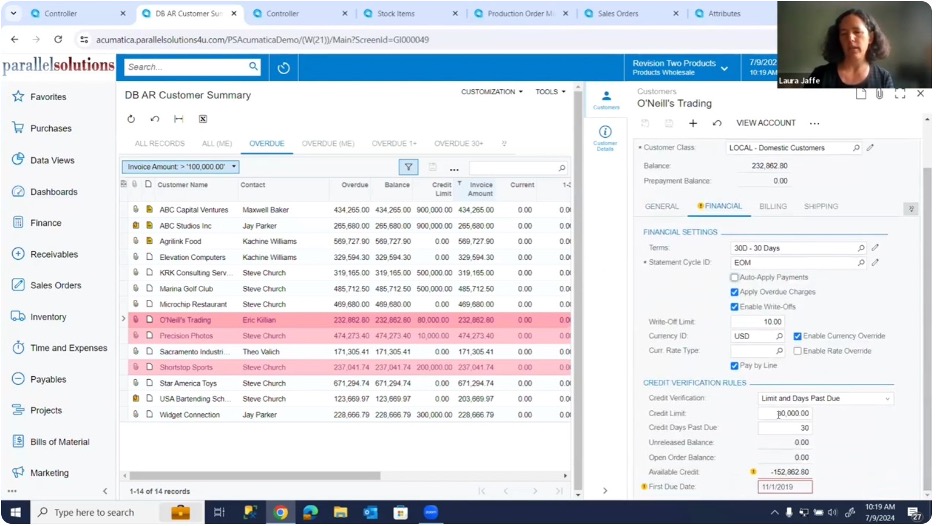
Task: Click the First Due Date field
Action: pos(784,487)
